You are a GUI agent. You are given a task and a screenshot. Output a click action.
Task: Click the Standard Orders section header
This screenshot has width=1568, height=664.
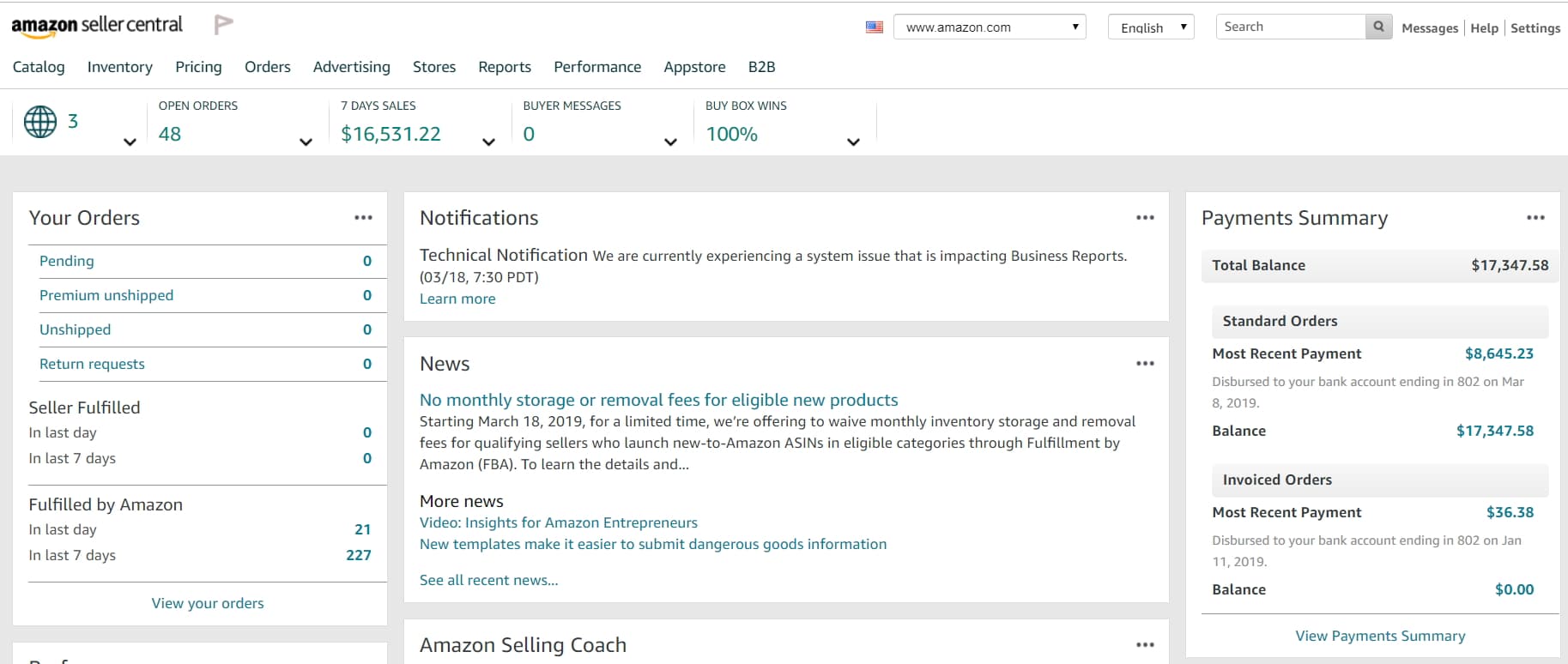click(x=1380, y=321)
